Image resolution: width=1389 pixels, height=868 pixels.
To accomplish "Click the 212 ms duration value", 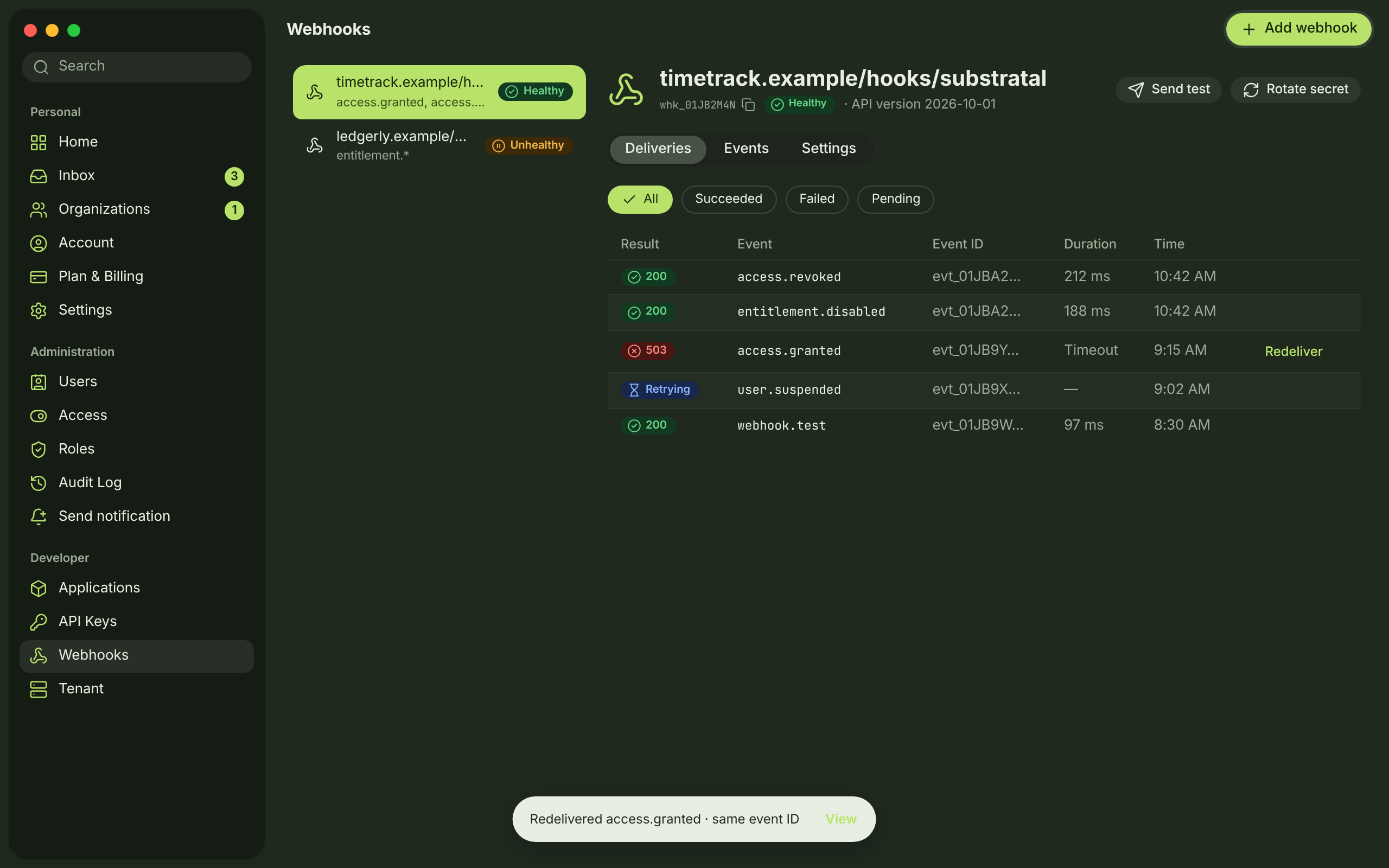I will (1087, 276).
